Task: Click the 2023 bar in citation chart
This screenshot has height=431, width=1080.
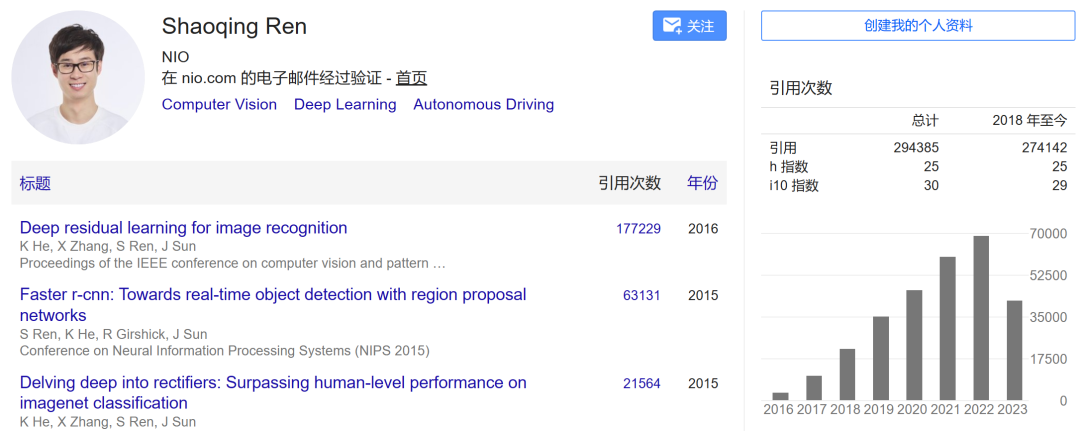Action: pos(1014,350)
